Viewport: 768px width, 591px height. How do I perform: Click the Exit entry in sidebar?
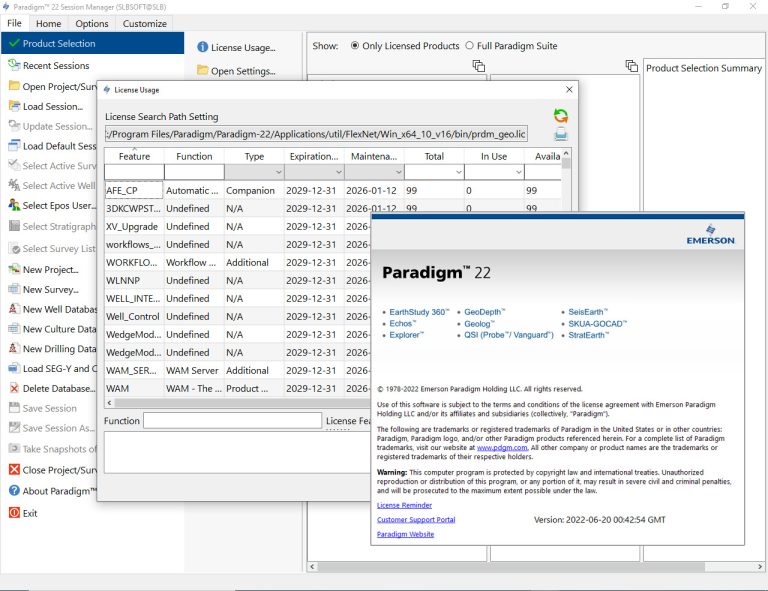pyautogui.click(x=30, y=513)
